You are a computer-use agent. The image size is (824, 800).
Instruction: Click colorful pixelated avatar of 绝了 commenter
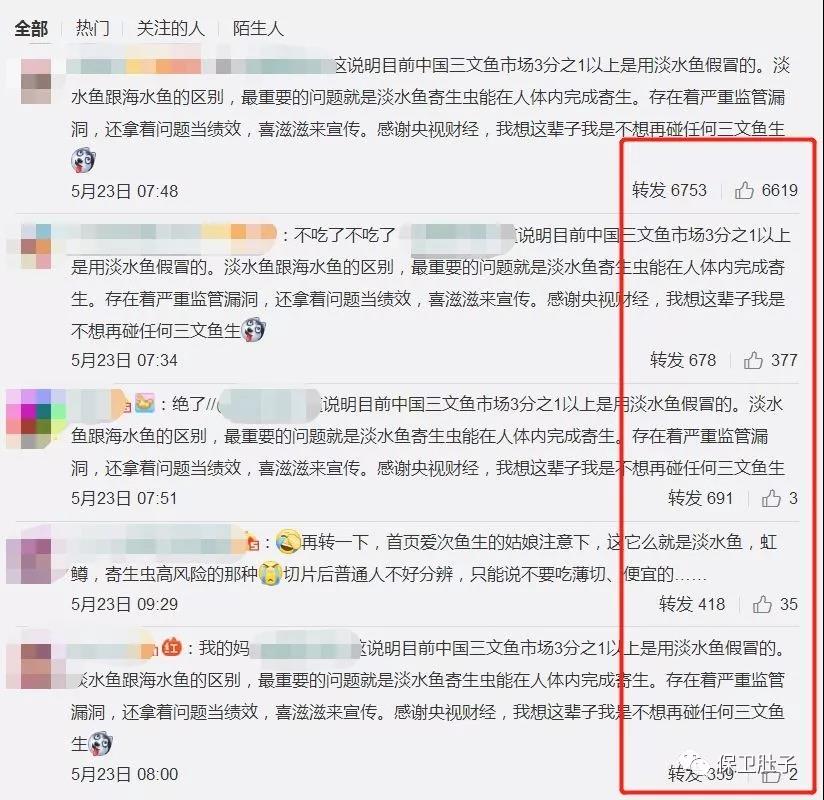(x=36, y=419)
